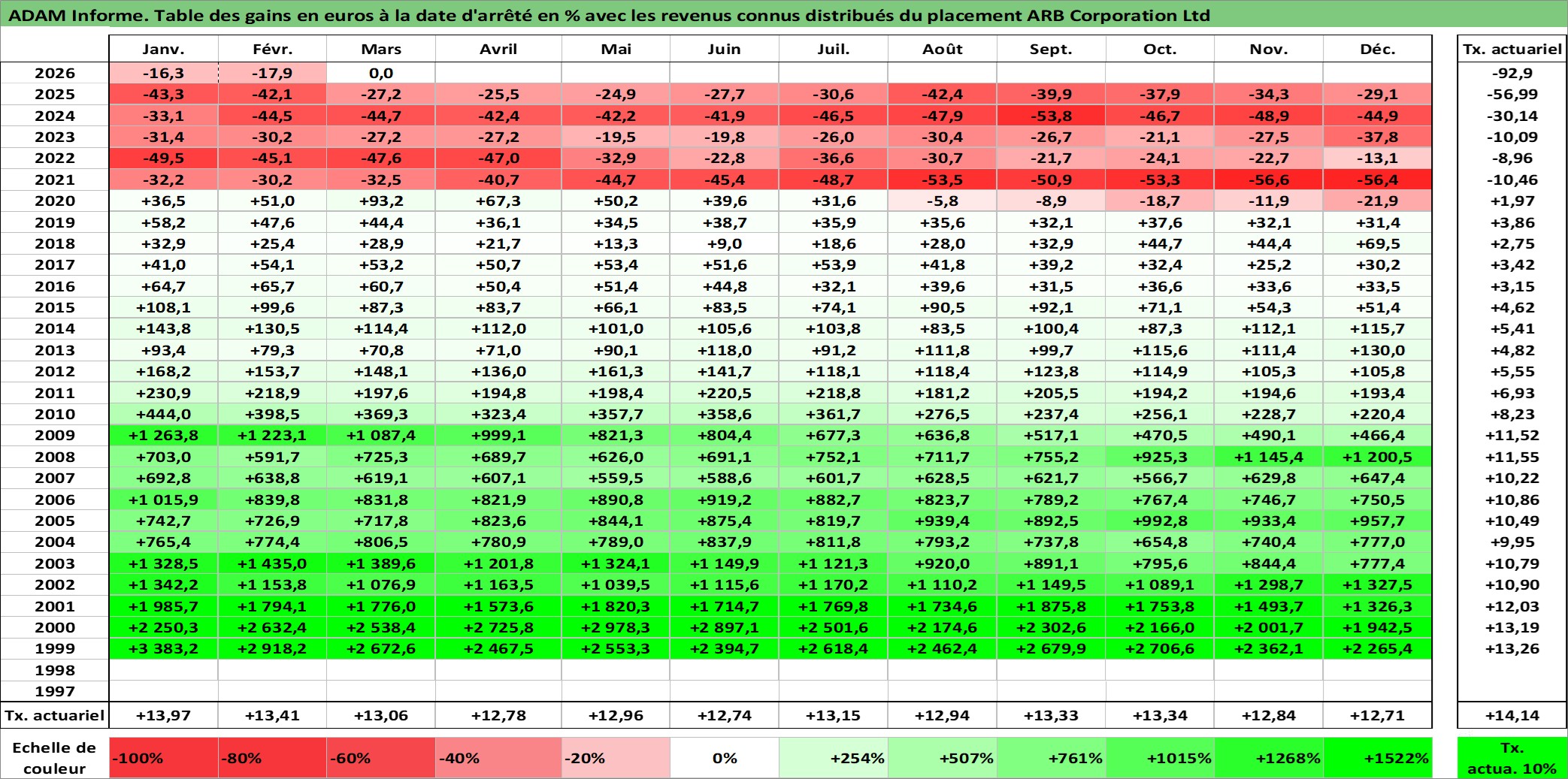The height and width of the screenshot is (779, 1568).
Task: Click empty year row label 1998
Action: pyautogui.click(x=55, y=670)
